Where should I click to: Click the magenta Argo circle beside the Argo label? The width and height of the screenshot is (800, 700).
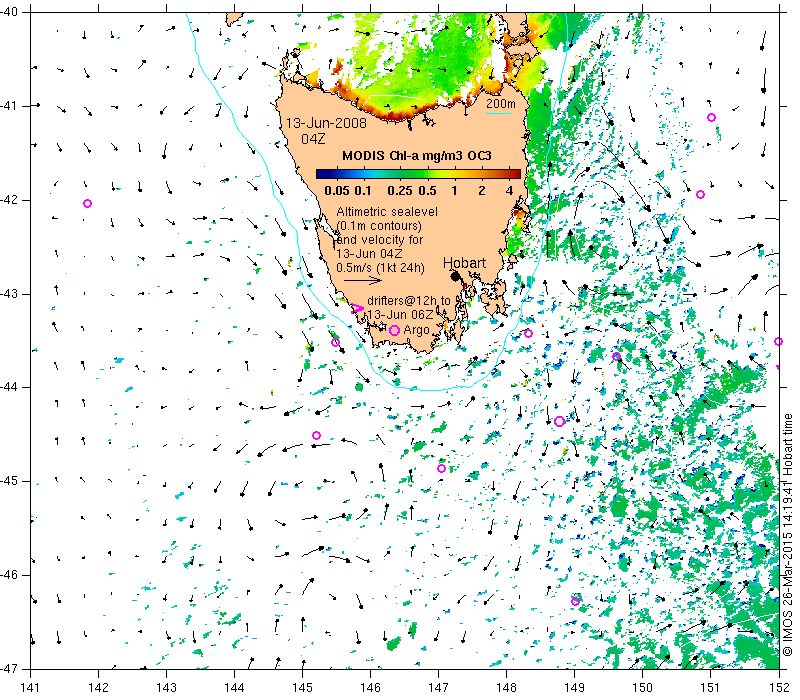pyautogui.click(x=394, y=331)
